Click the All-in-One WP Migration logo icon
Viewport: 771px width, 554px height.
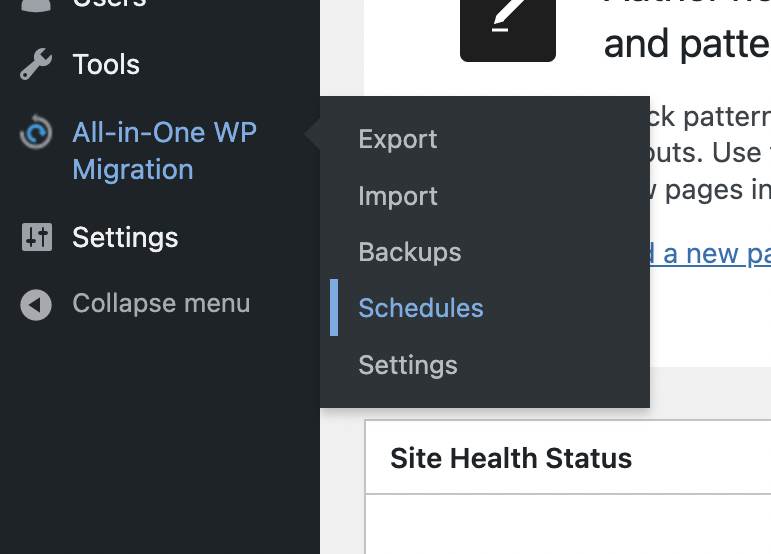[x=36, y=133]
